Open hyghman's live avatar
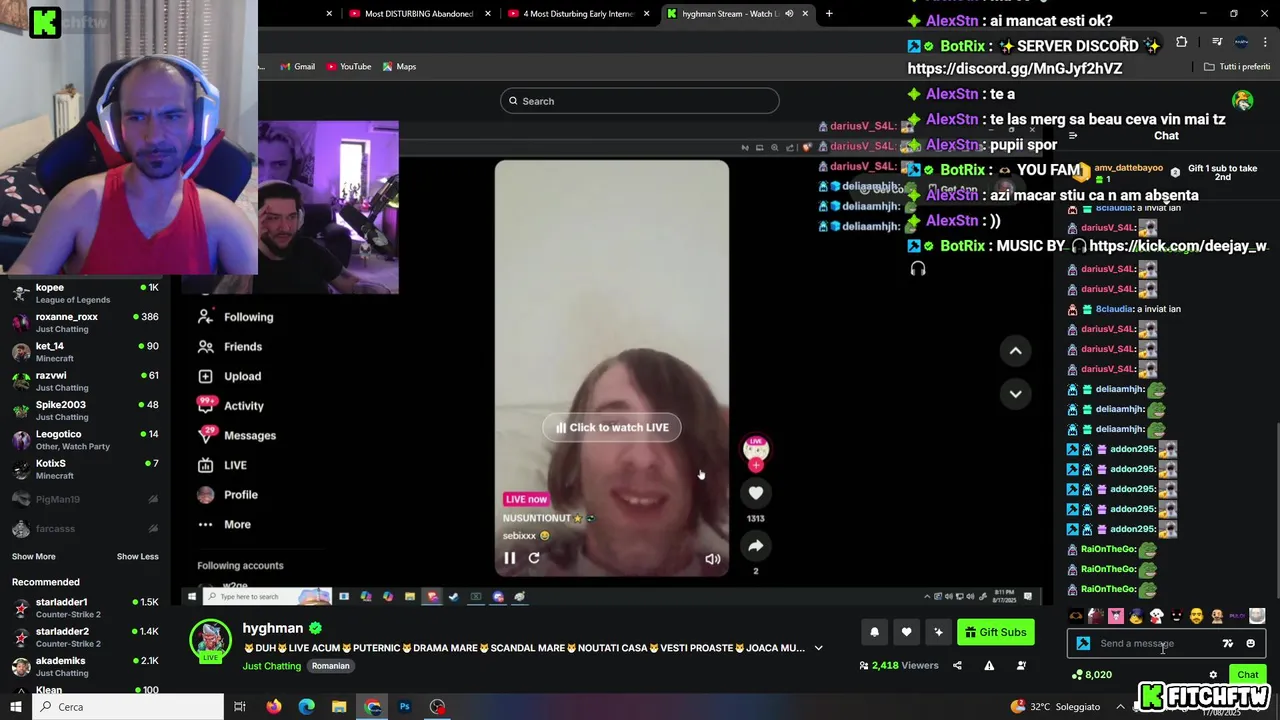Viewport: 1280px width, 720px height. [210, 640]
